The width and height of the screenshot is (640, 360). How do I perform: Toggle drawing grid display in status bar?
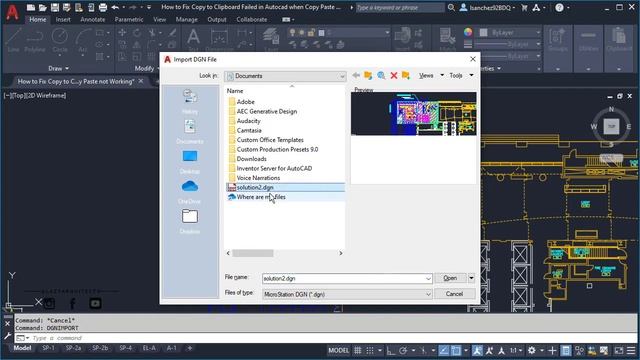(358, 350)
